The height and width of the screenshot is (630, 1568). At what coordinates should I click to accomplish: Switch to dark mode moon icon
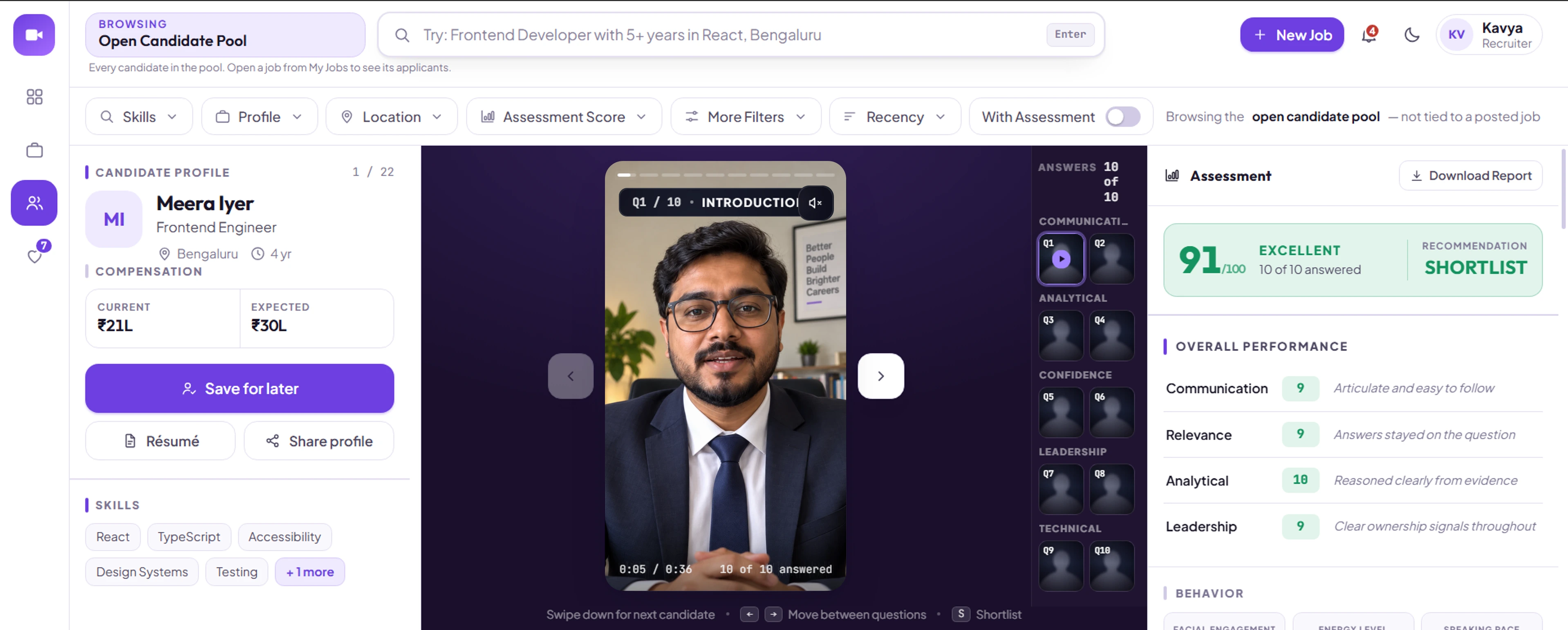[1411, 35]
